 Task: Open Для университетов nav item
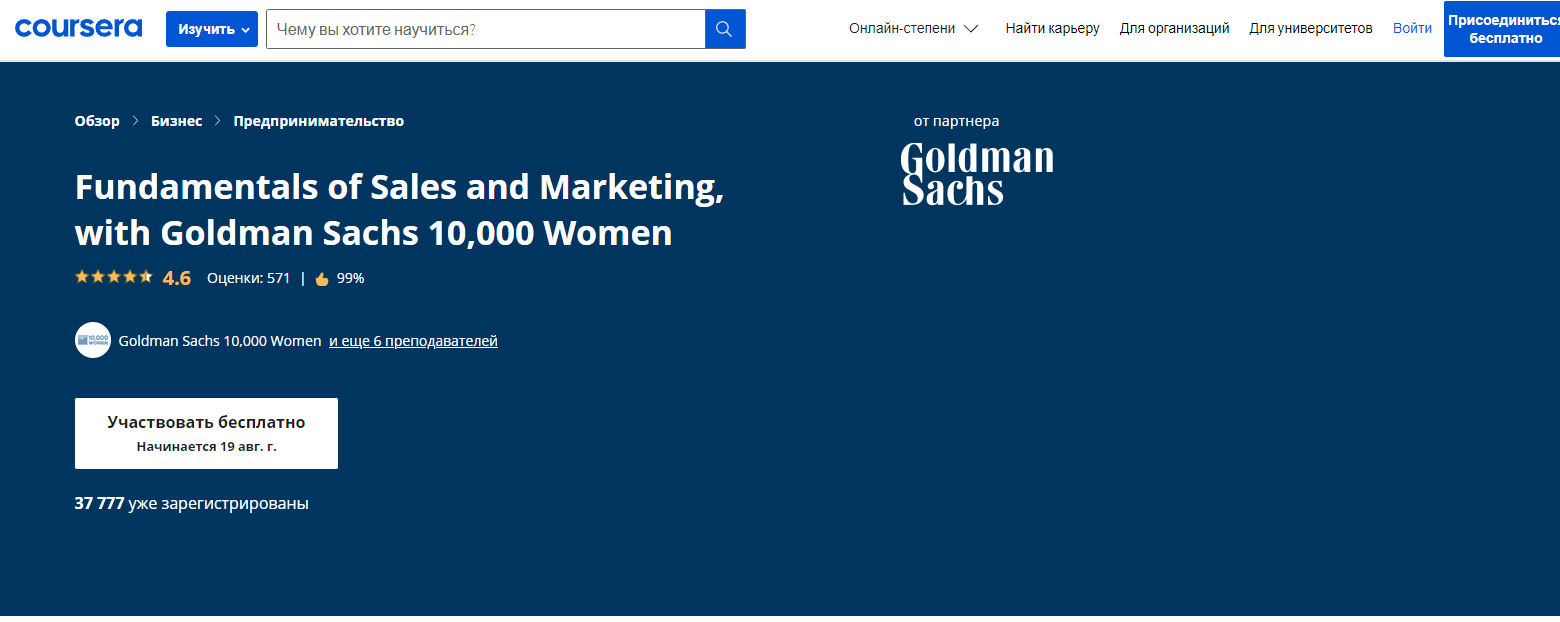click(1310, 28)
